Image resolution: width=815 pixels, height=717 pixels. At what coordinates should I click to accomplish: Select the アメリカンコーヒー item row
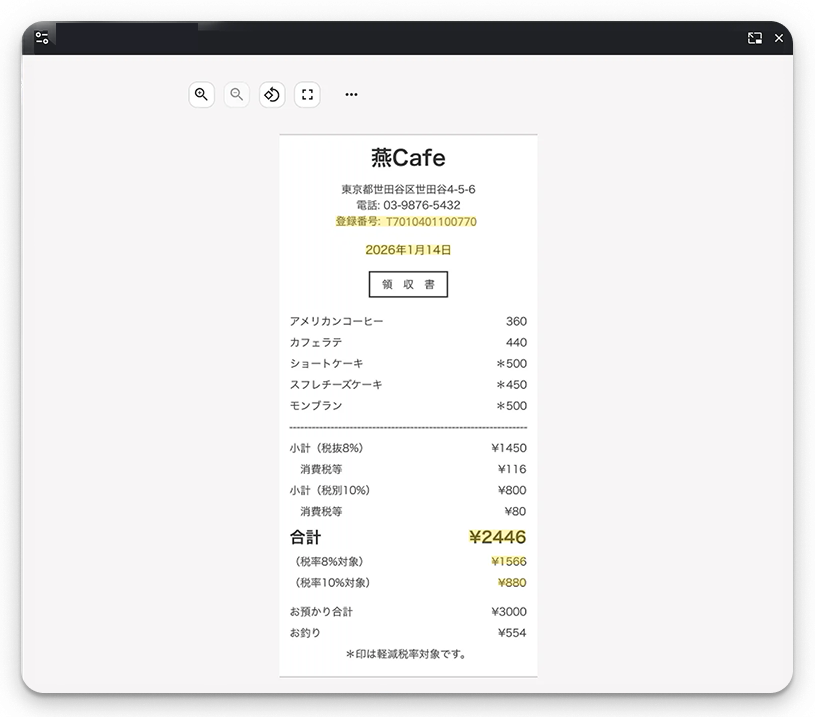point(408,321)
